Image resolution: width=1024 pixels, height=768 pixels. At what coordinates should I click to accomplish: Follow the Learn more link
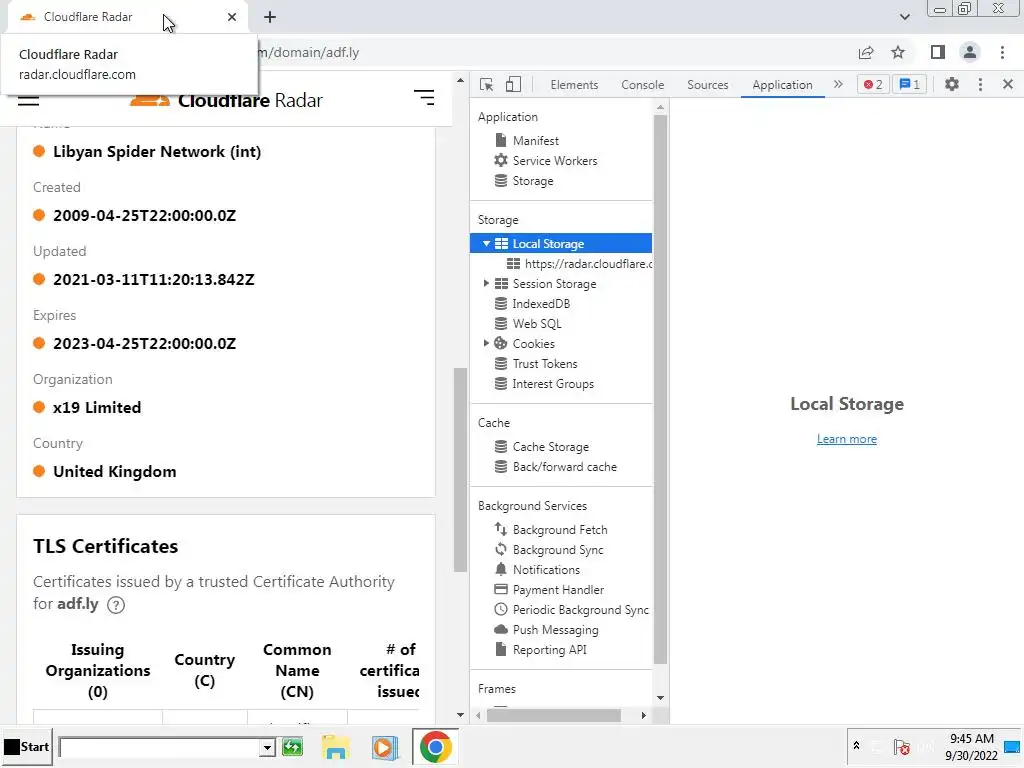(x=846, y=439)
